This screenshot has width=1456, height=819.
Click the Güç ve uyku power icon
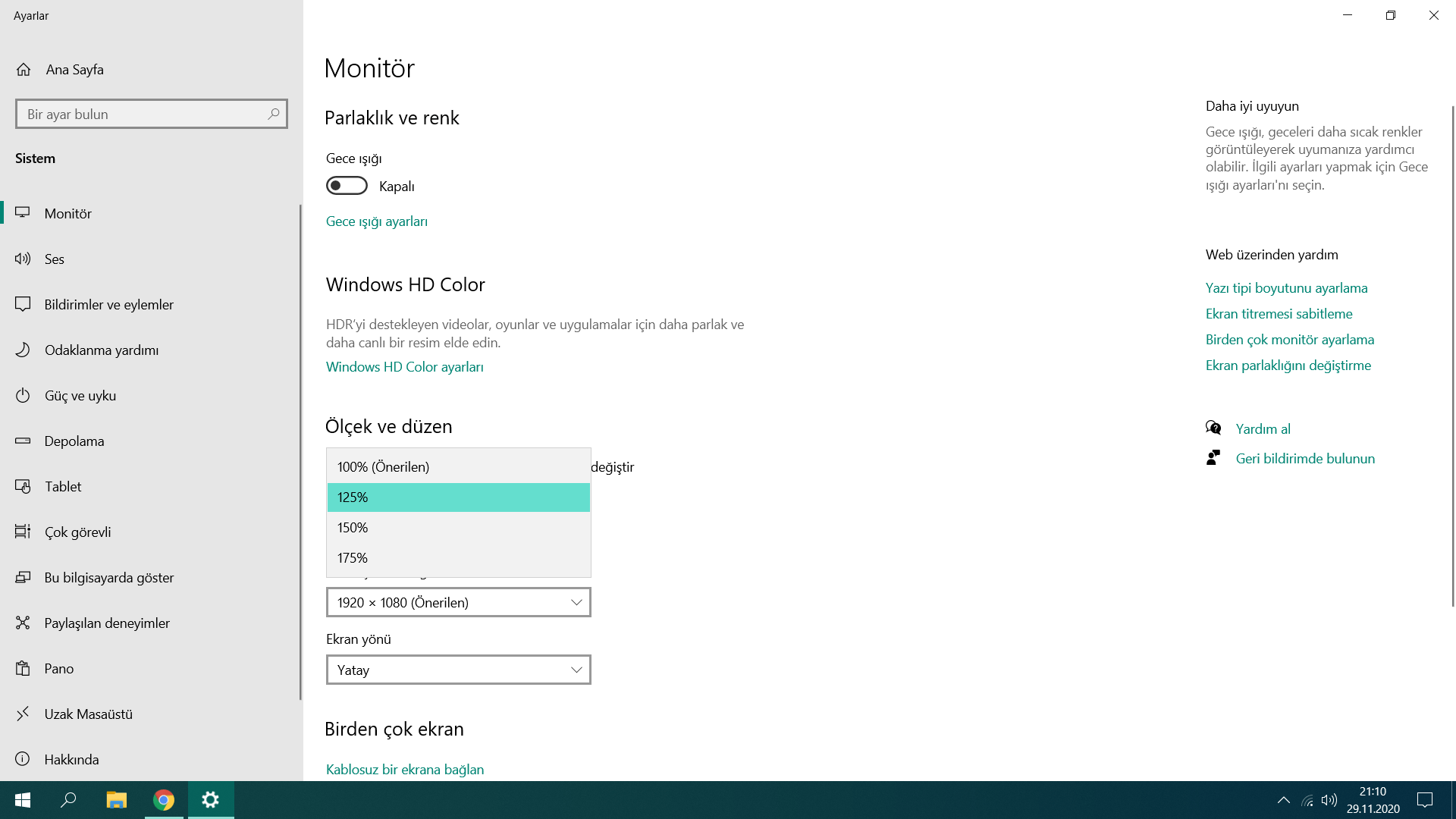tap(23, 395)
